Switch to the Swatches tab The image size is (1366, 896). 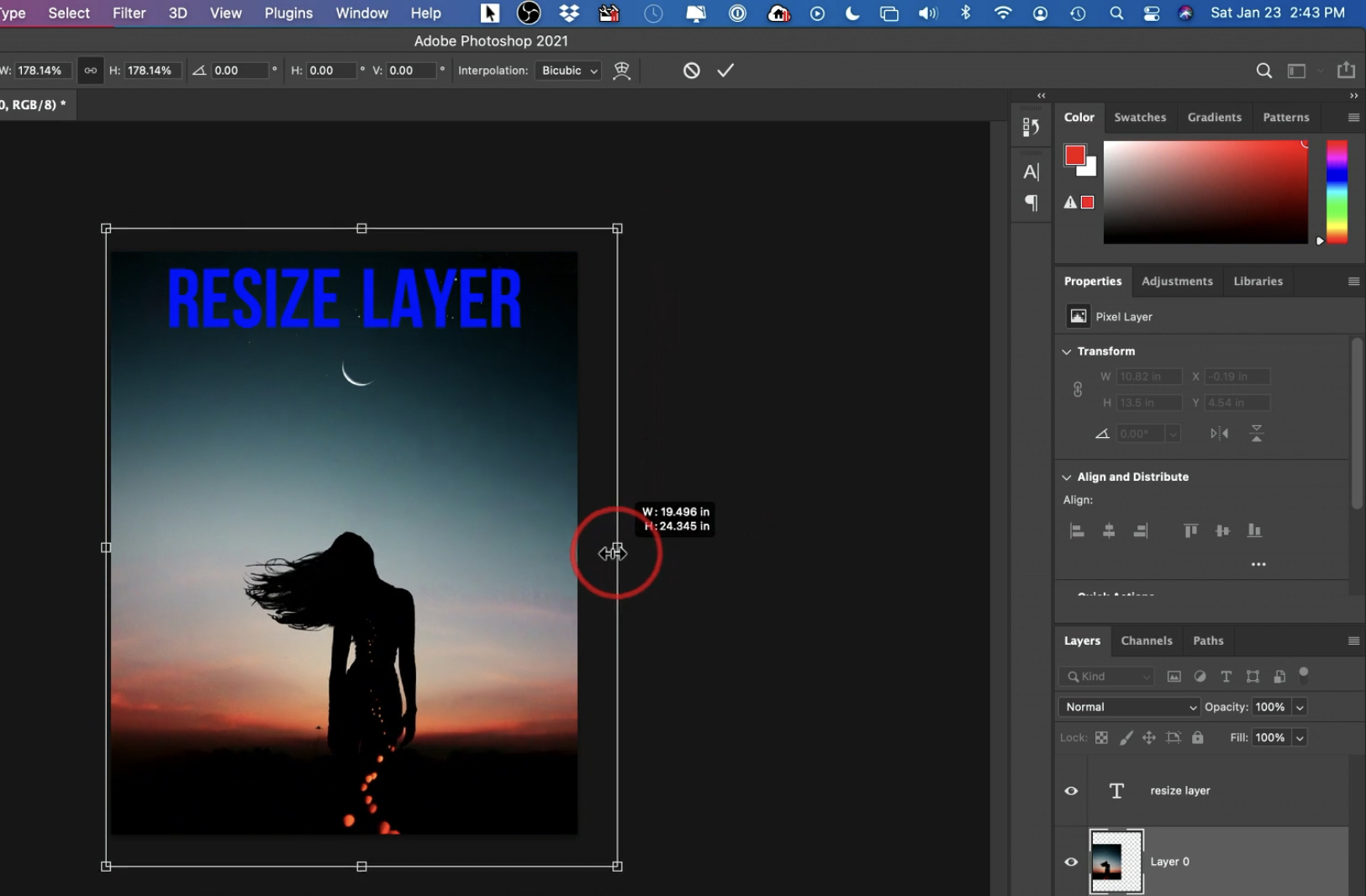pyautogui.click(x=1139, y=117)
